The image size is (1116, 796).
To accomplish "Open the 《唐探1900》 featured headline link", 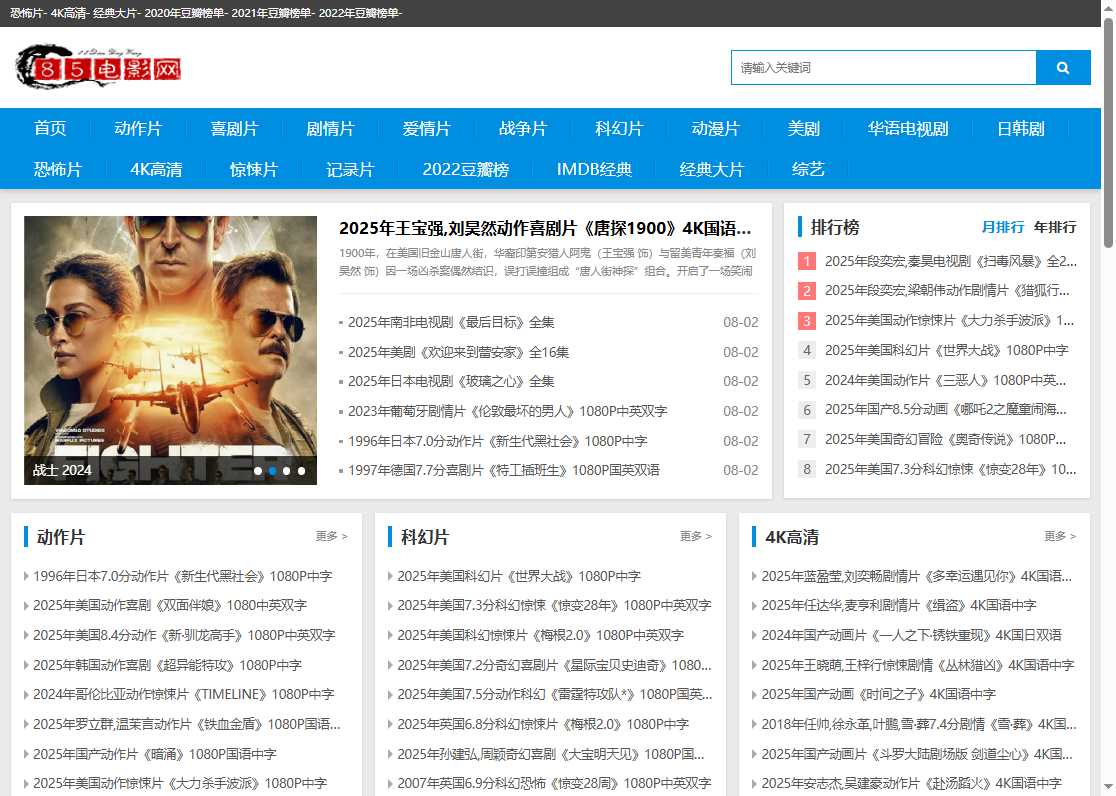I will (548, 228).
